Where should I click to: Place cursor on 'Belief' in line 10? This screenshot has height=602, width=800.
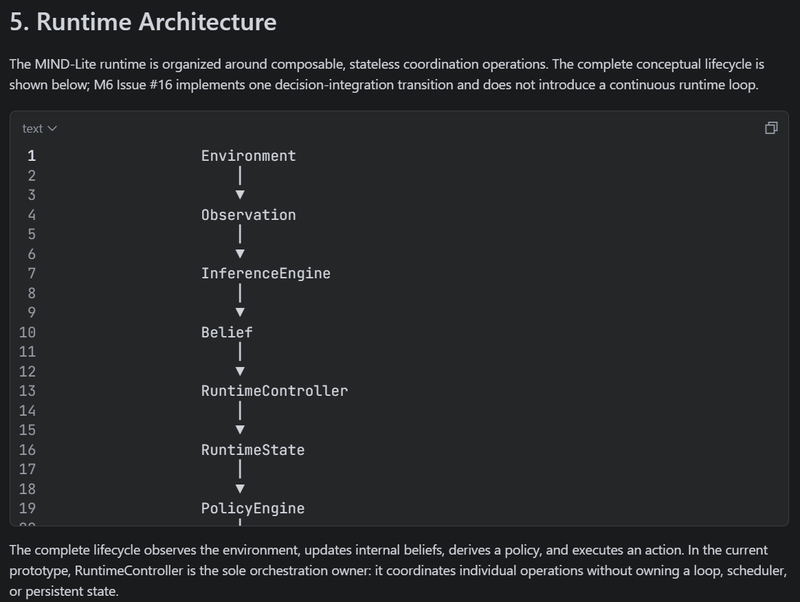[227, 332]
